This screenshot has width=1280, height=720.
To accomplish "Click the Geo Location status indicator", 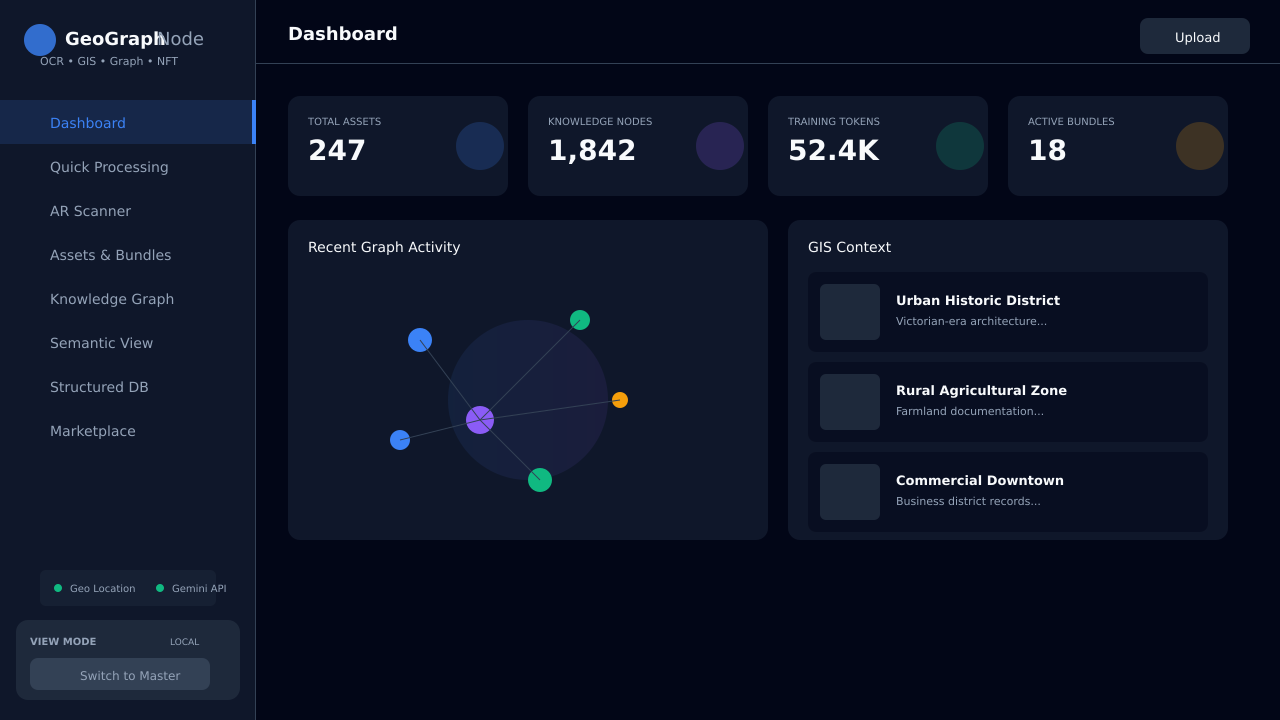I will (95, 588).
